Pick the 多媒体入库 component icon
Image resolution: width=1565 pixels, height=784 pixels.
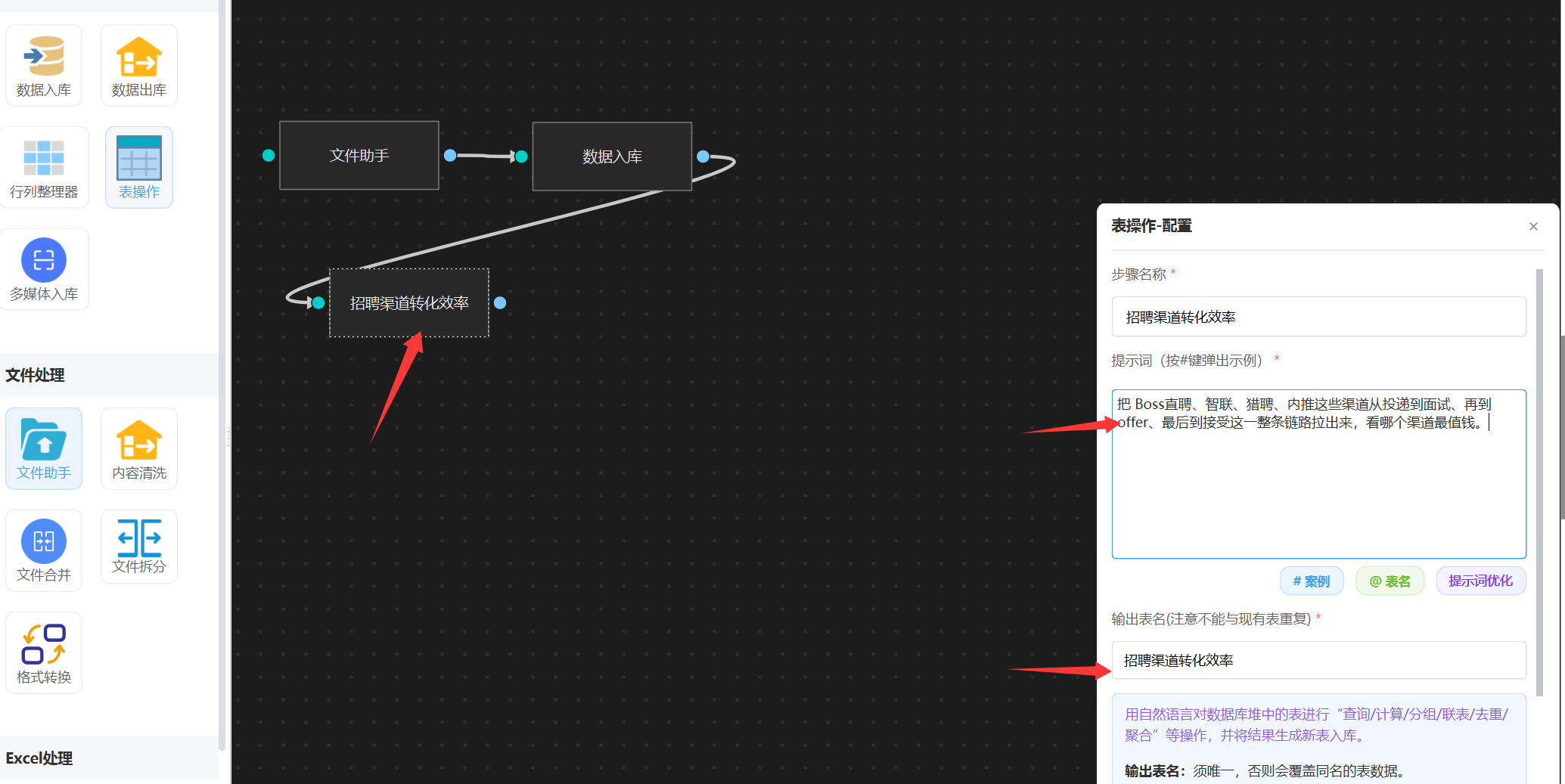(44, 269)
